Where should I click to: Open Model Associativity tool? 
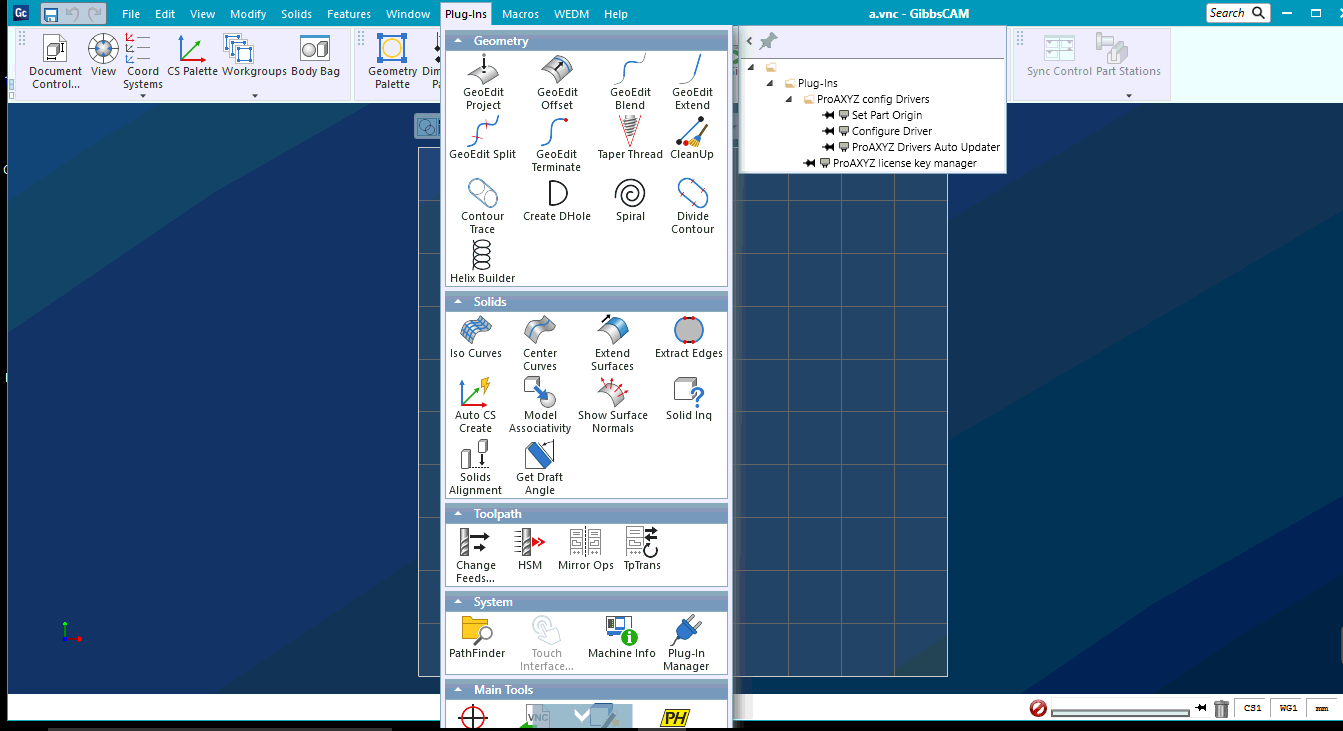540,405
